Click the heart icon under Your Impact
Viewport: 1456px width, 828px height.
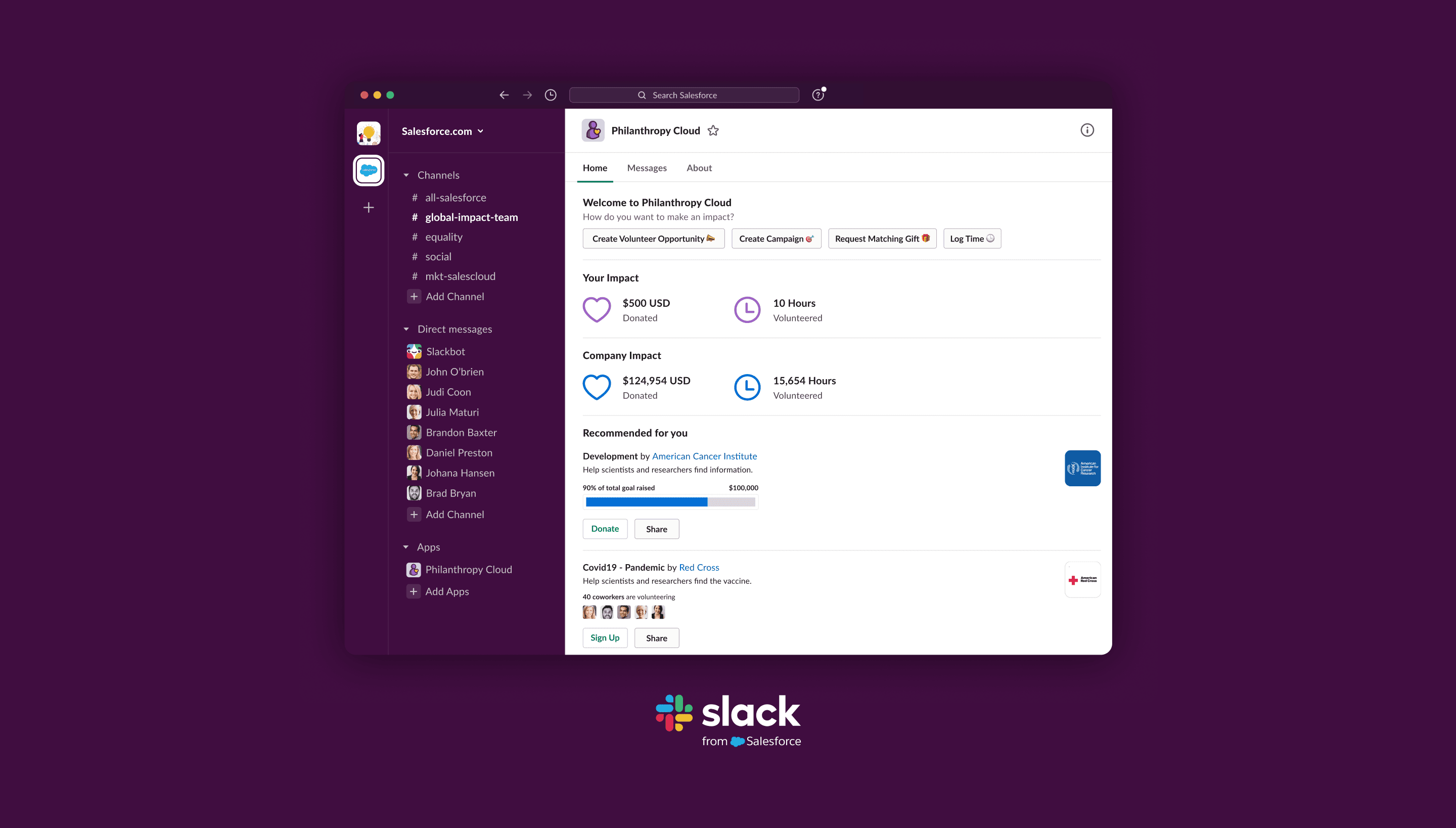(597, 309)
